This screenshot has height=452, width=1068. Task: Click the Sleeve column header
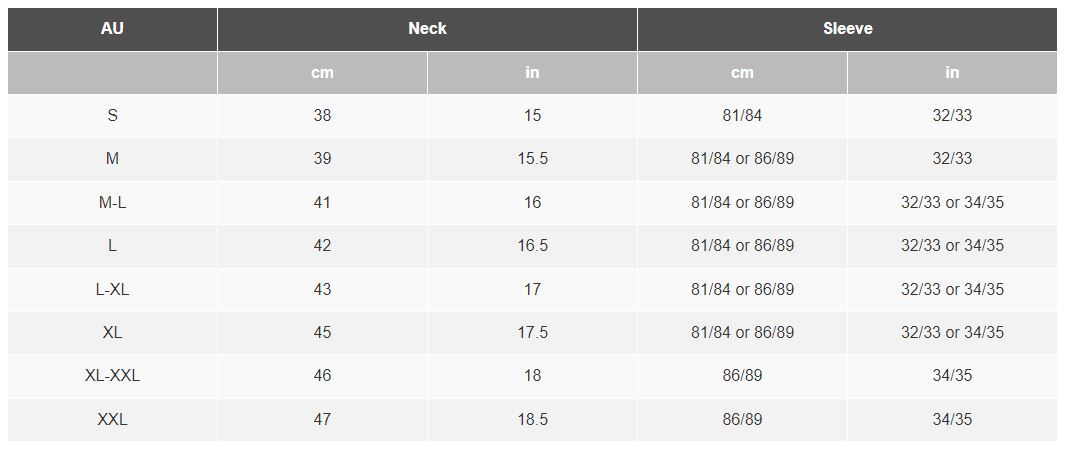point(847,29)
